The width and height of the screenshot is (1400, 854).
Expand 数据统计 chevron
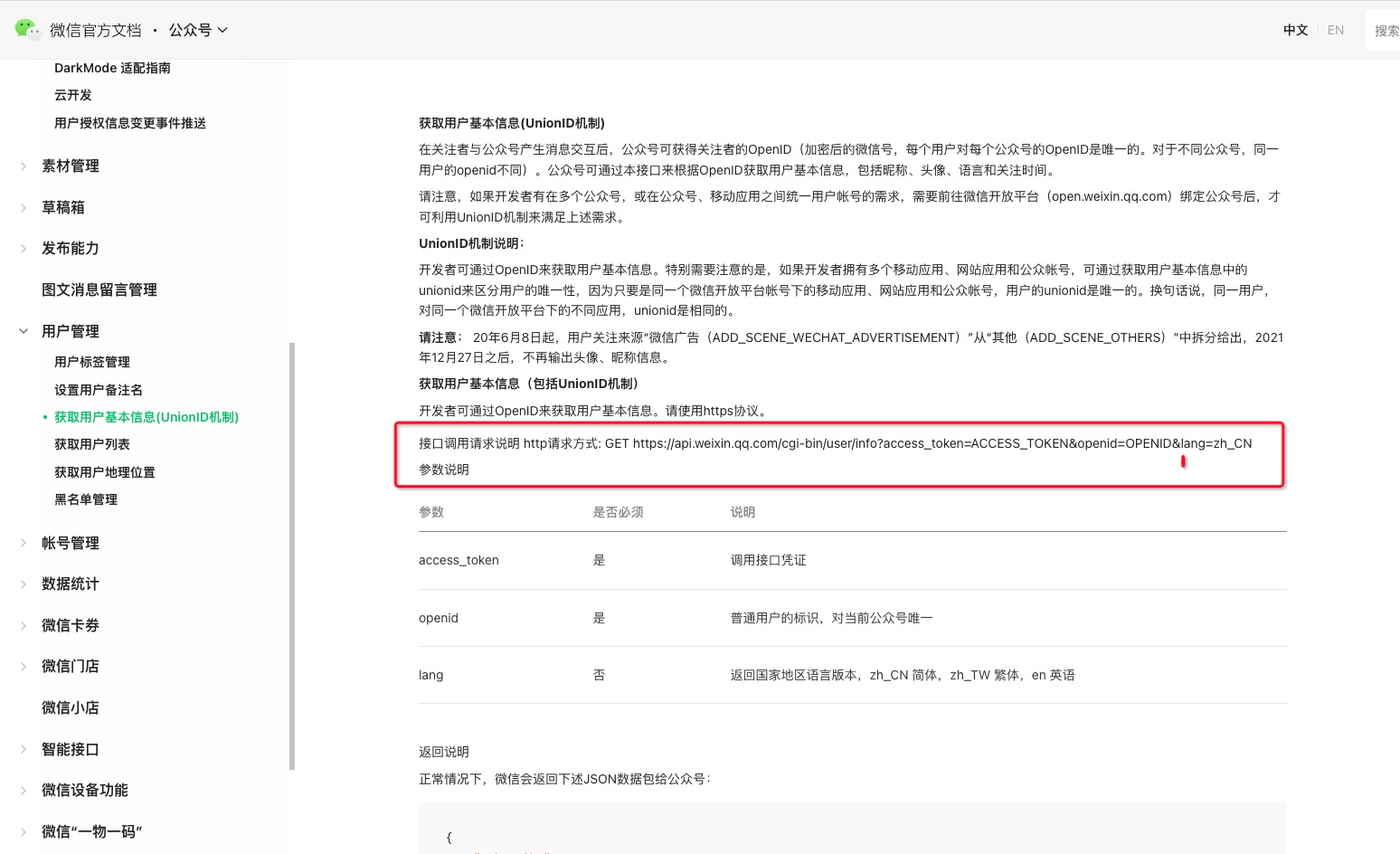click(24, 584)
